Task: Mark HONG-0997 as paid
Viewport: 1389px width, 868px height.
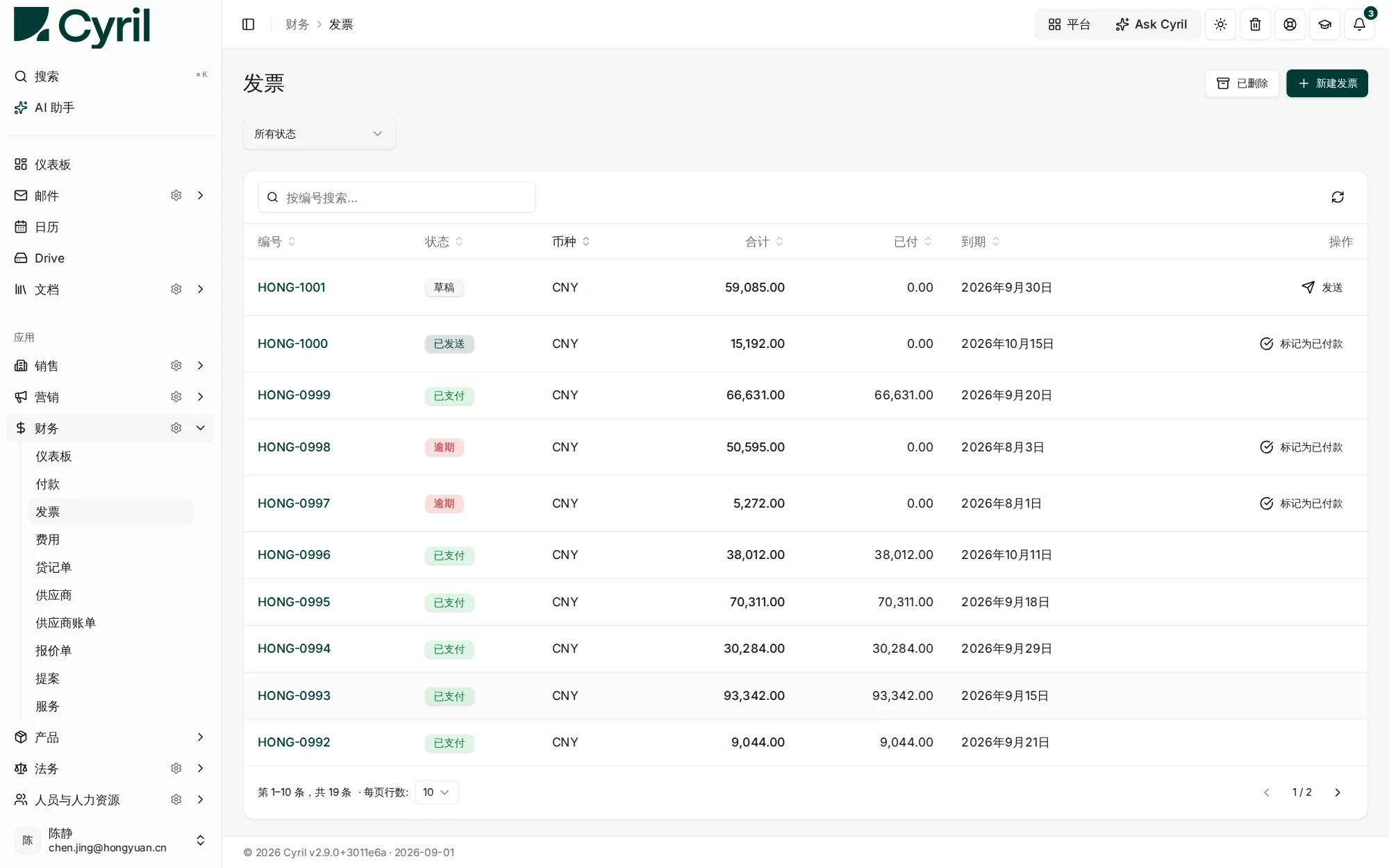Action: tap(1301, 503)
